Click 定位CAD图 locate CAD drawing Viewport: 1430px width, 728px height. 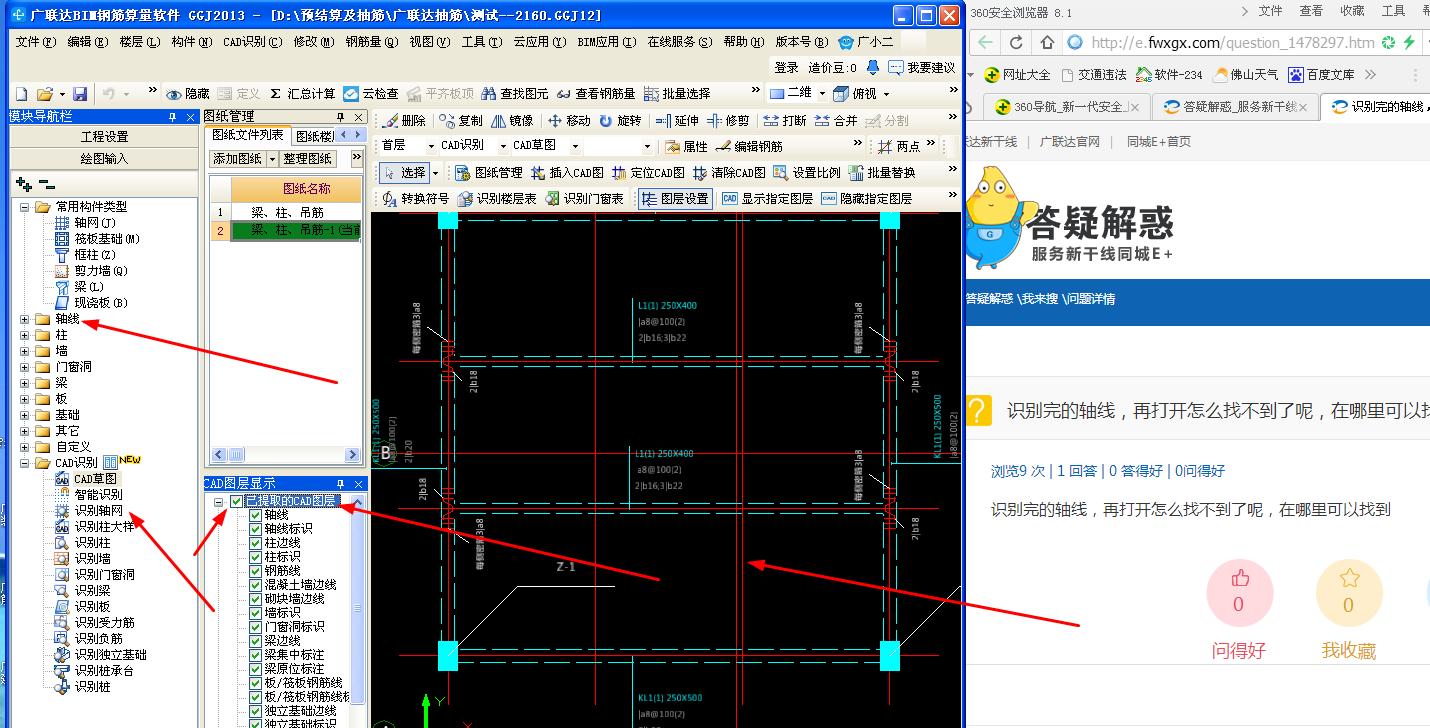(x=647, y=172)
